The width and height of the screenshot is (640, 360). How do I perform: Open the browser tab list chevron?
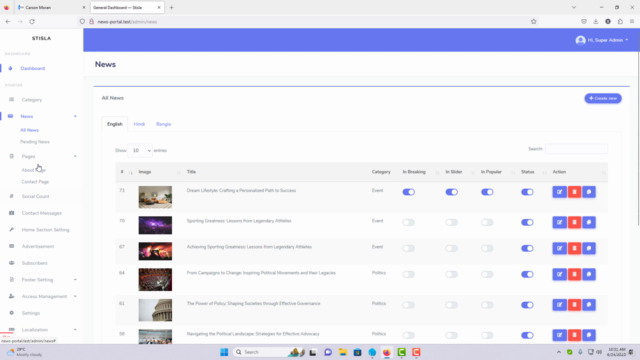pyautogui.click(x=574, y=7)
